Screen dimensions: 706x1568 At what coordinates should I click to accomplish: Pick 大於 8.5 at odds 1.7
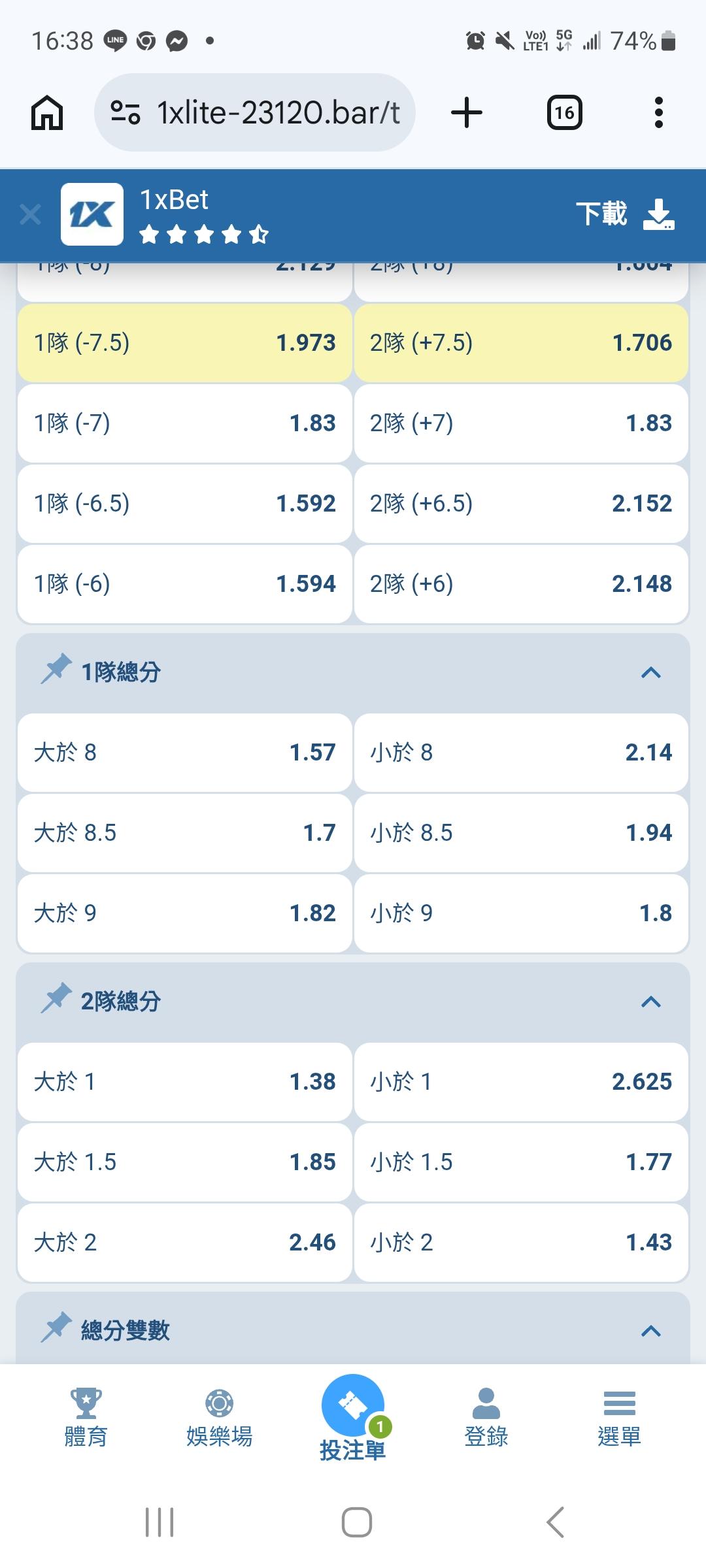[184, 833]
